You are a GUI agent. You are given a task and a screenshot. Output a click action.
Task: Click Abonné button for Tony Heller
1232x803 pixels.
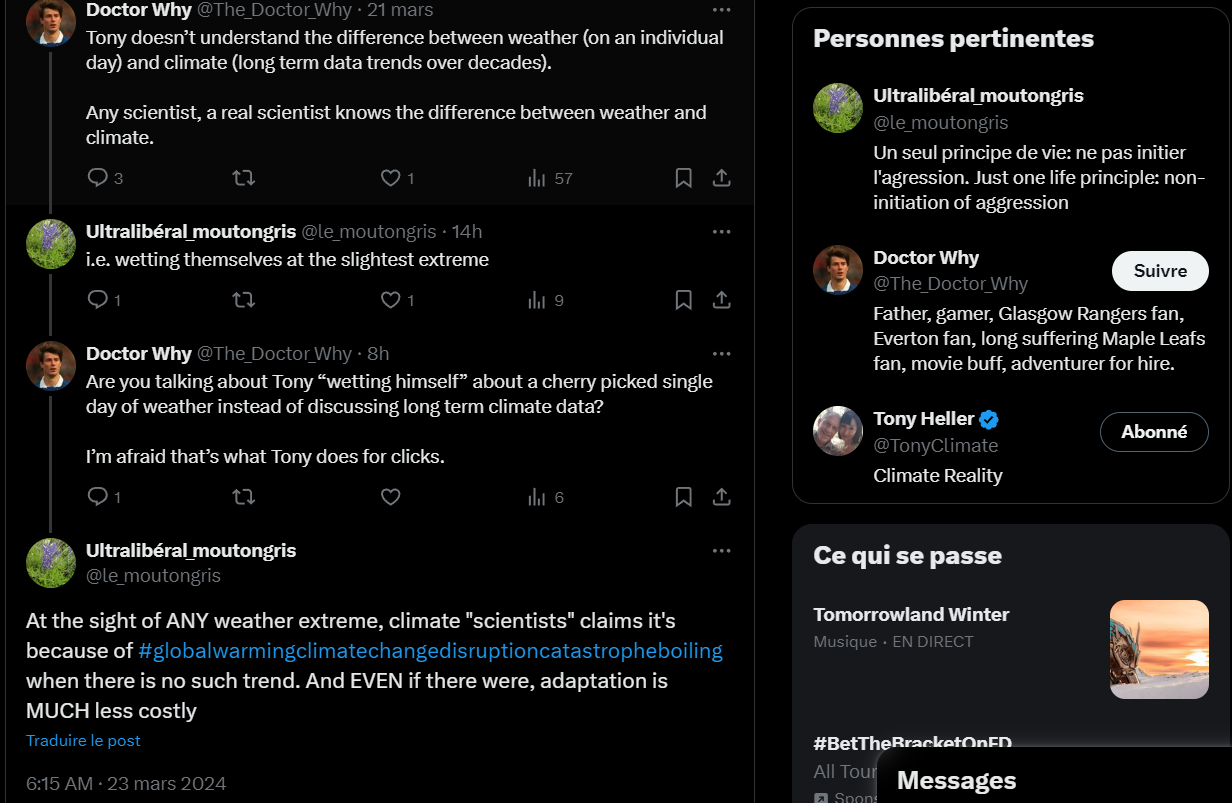[x=1154, y=432]
